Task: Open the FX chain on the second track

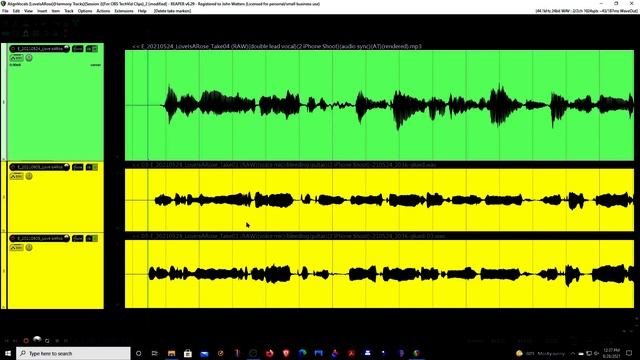Action: coord(89,167)
